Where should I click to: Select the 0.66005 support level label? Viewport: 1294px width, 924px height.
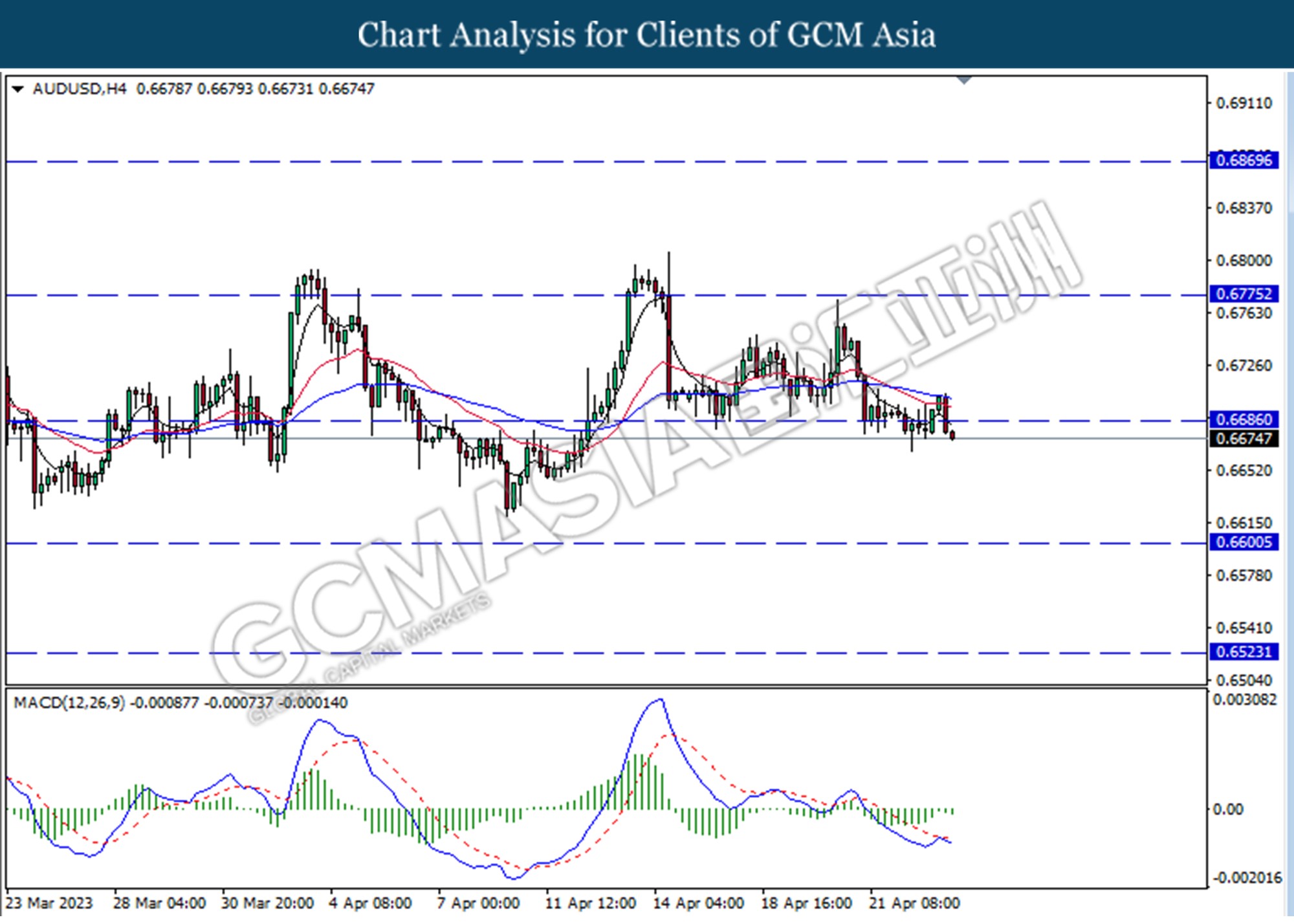(1244, 542)
